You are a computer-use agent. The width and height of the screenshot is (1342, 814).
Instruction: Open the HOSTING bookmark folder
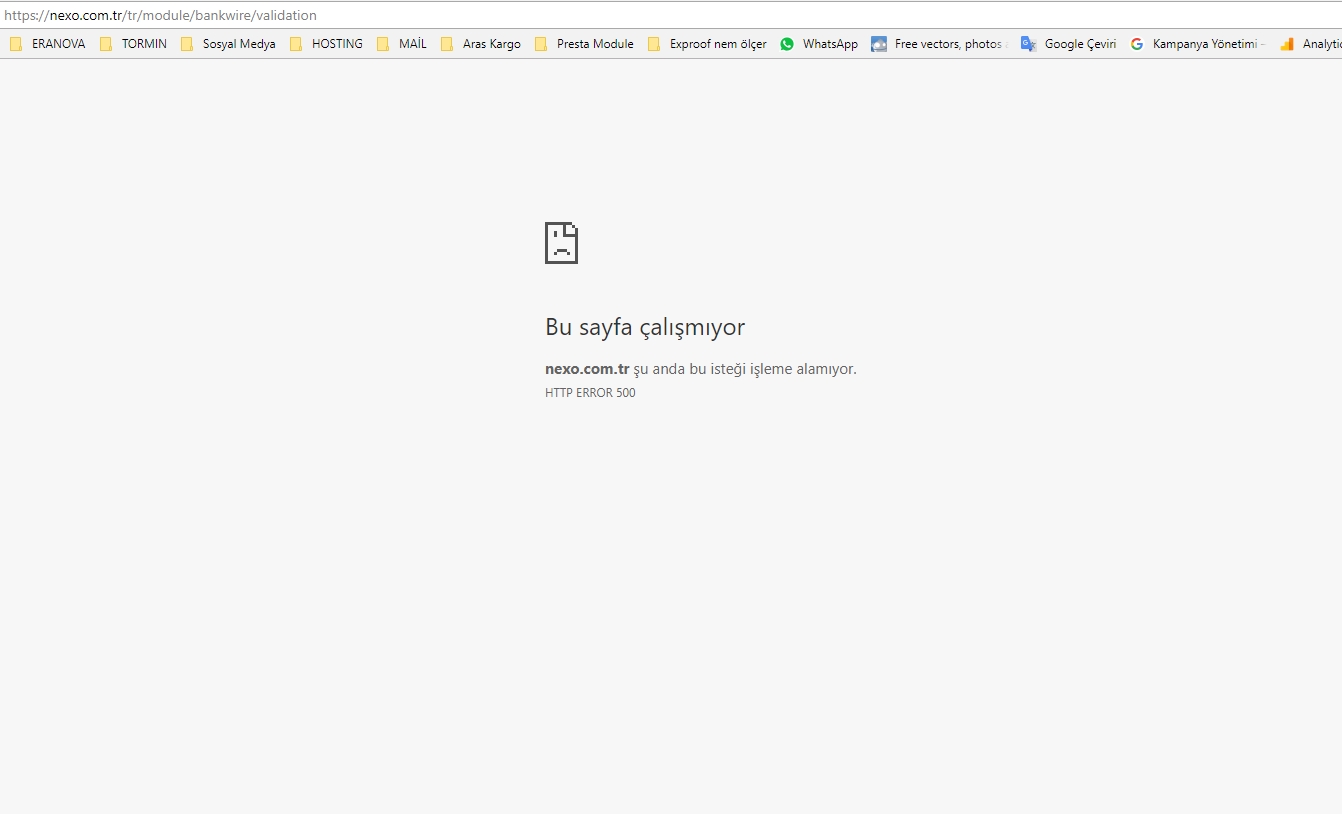pyautogui.click(x=326, y=44)
